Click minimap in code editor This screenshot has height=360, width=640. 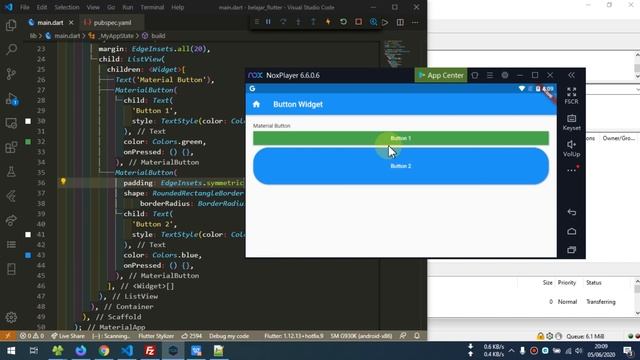(395, 53)
